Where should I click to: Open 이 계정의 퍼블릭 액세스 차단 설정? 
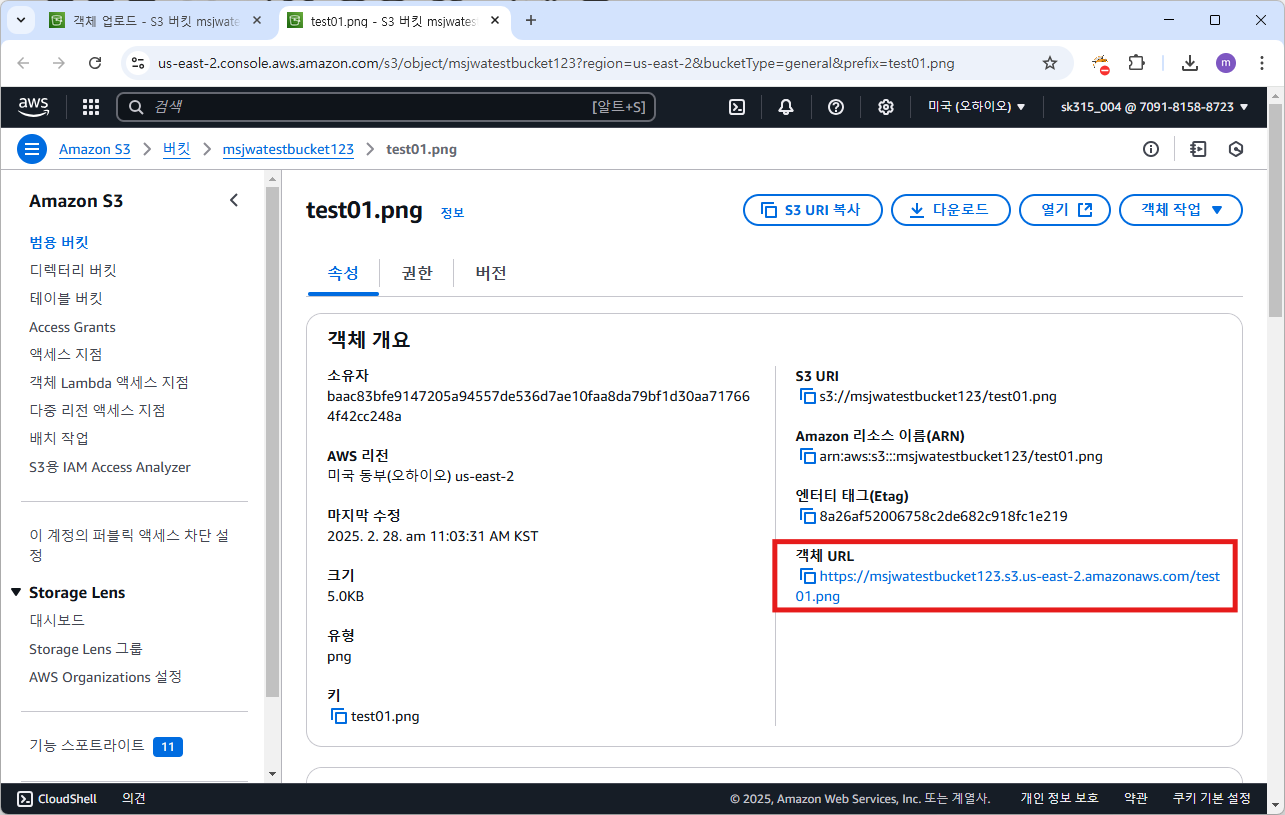click(x=129, y=545)
